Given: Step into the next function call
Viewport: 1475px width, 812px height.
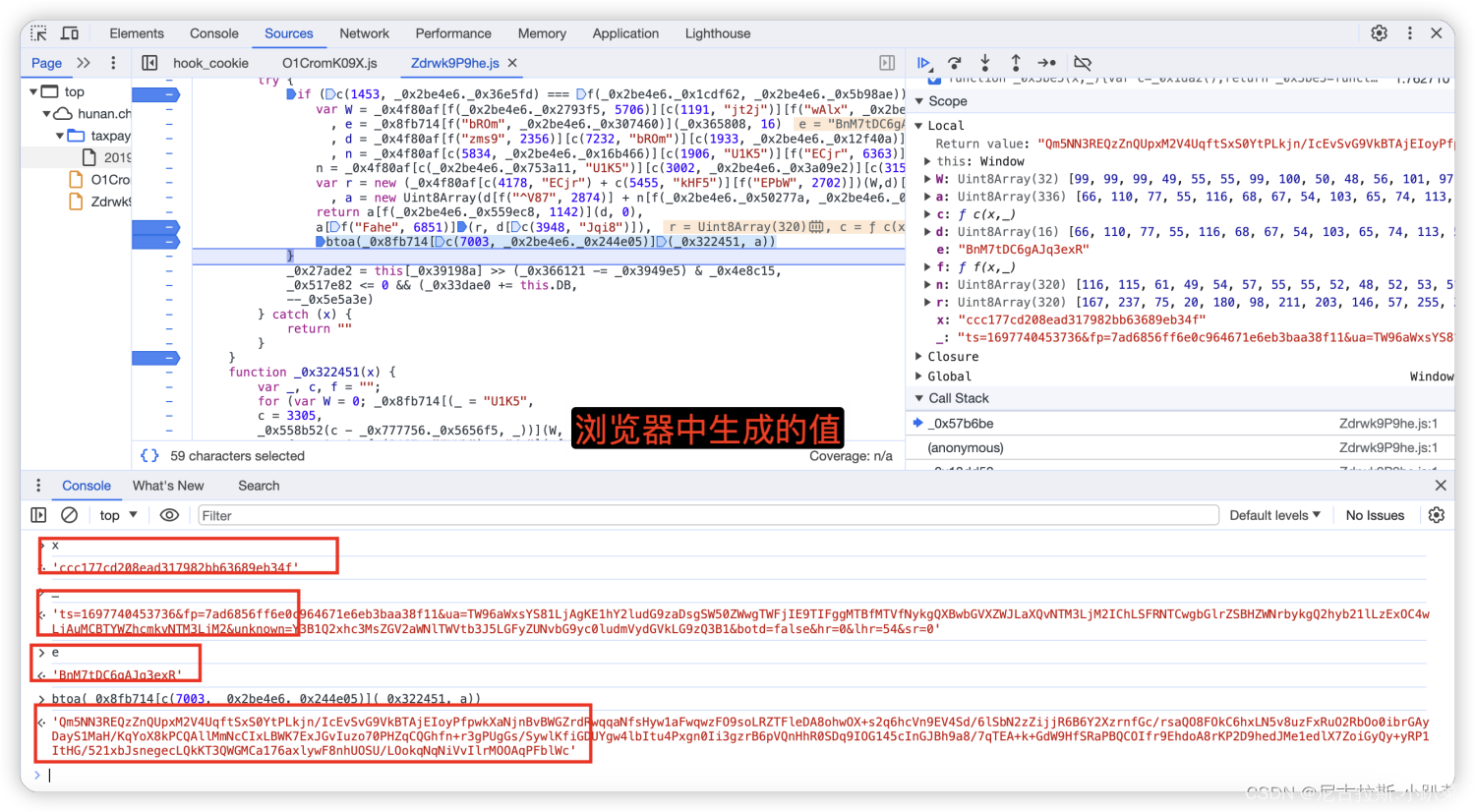Looking at the screenshot, I should click(x=985, y=63).
